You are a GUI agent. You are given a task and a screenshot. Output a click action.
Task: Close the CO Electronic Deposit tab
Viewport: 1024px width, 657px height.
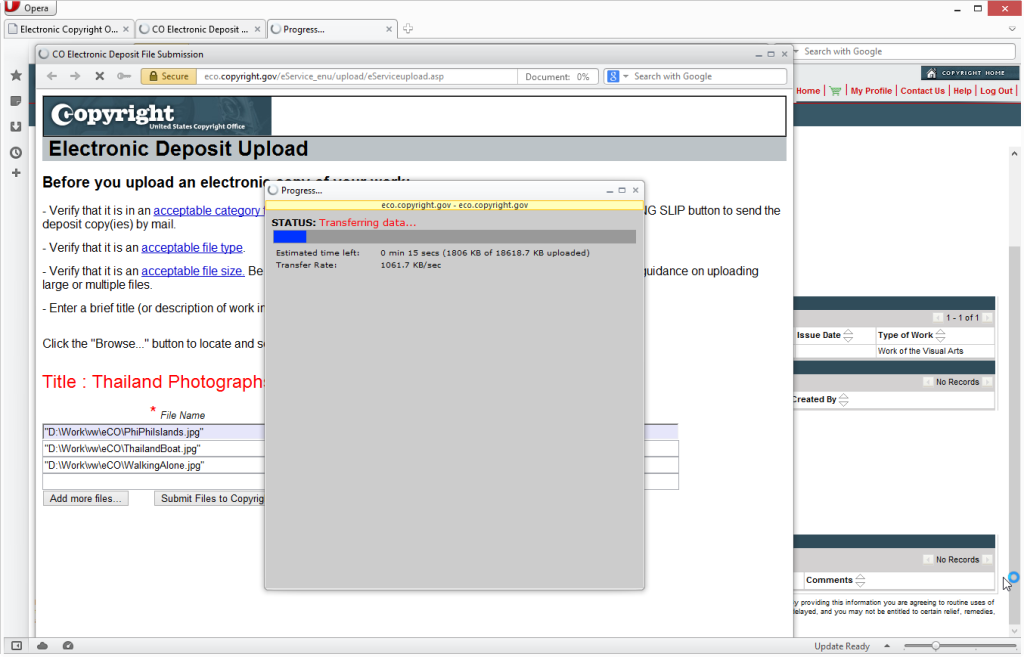pos(257,29)
